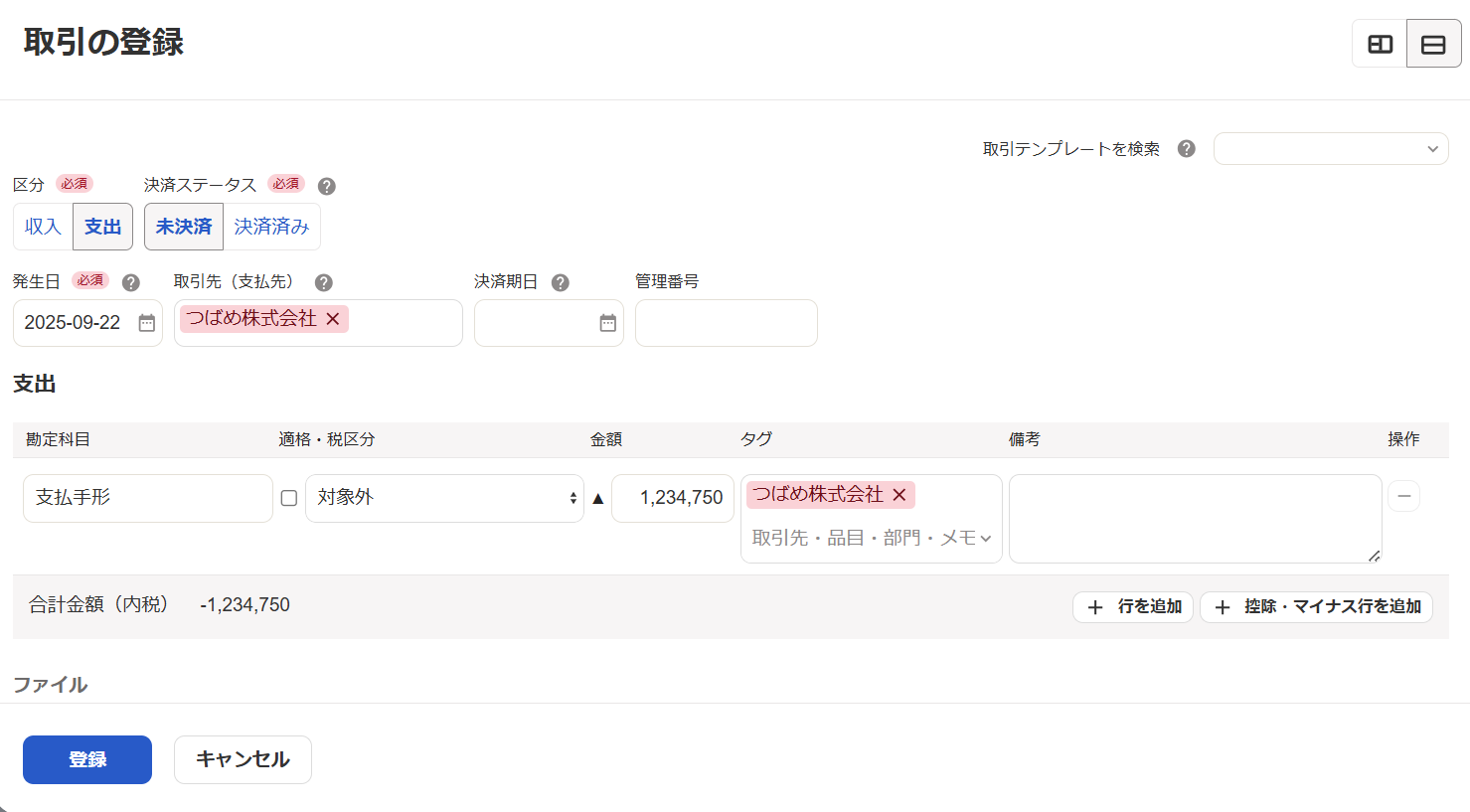Open help icon beside 取引テンプレートを検索
The width and height of the screenshot is (1470, 812).
pos(1186,149)
